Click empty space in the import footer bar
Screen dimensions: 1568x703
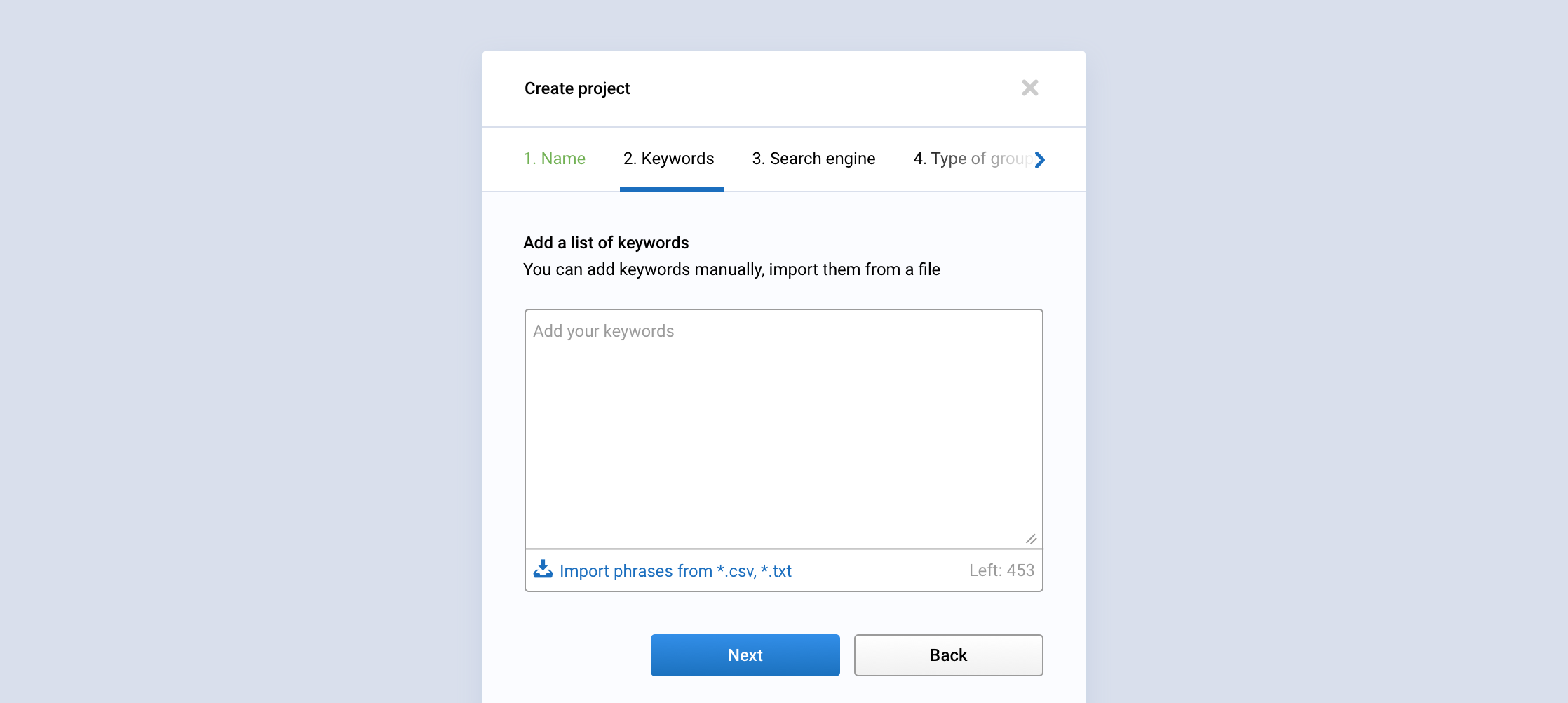(x=880, y=570)
